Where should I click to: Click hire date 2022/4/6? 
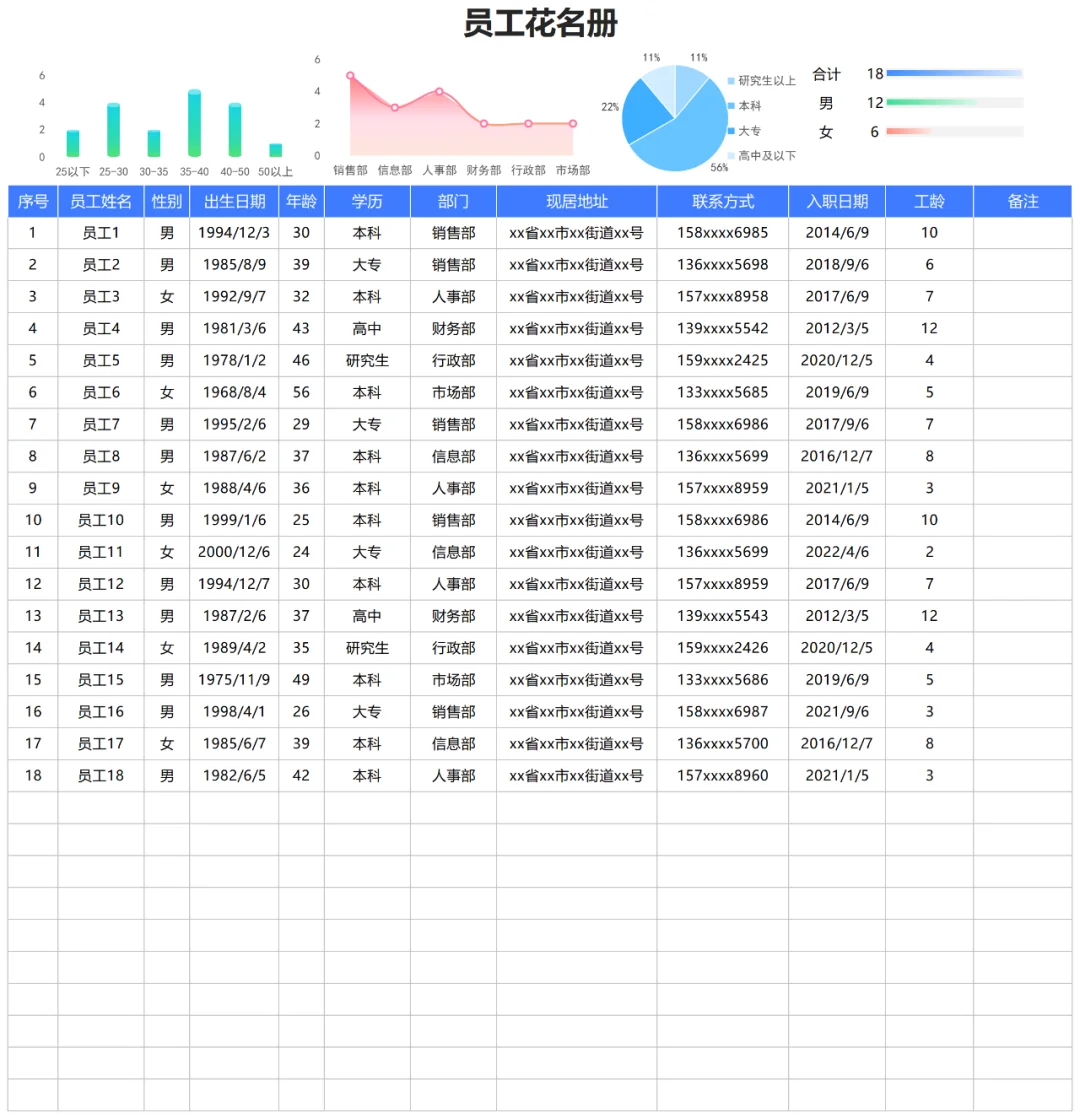coord(837,552)
